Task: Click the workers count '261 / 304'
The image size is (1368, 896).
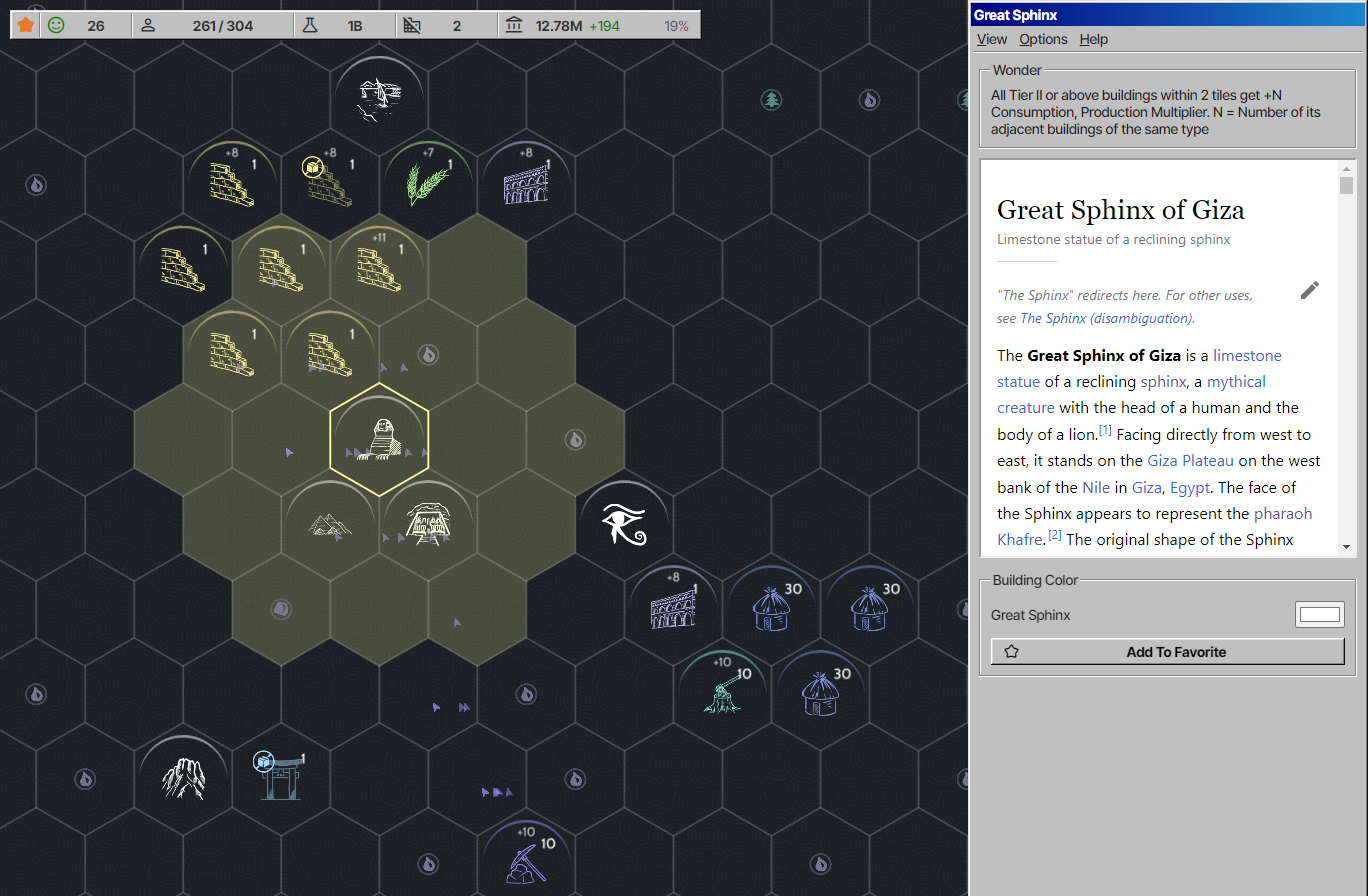Action: (x=223, y=25)
